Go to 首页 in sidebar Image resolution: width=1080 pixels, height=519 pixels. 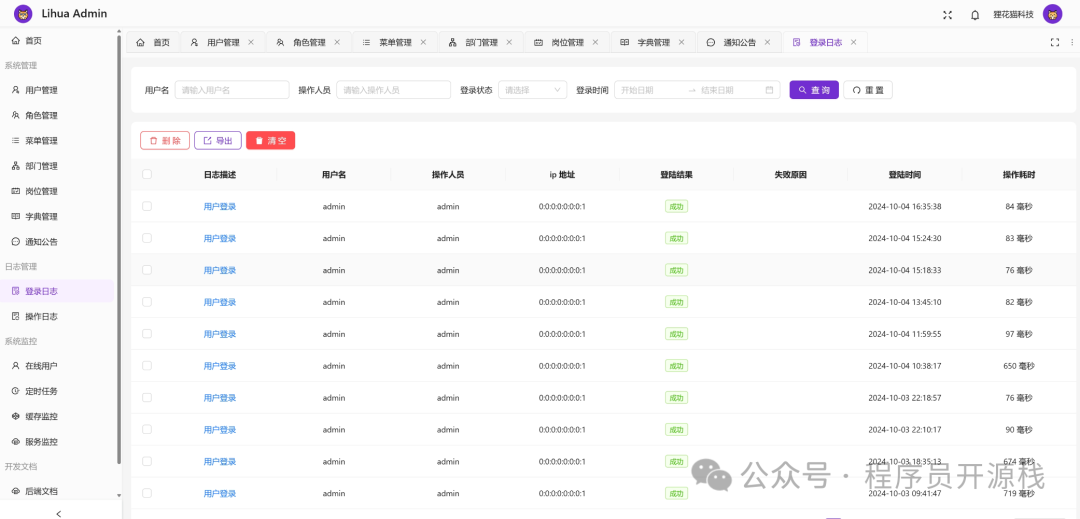click(x=57, y=41)
